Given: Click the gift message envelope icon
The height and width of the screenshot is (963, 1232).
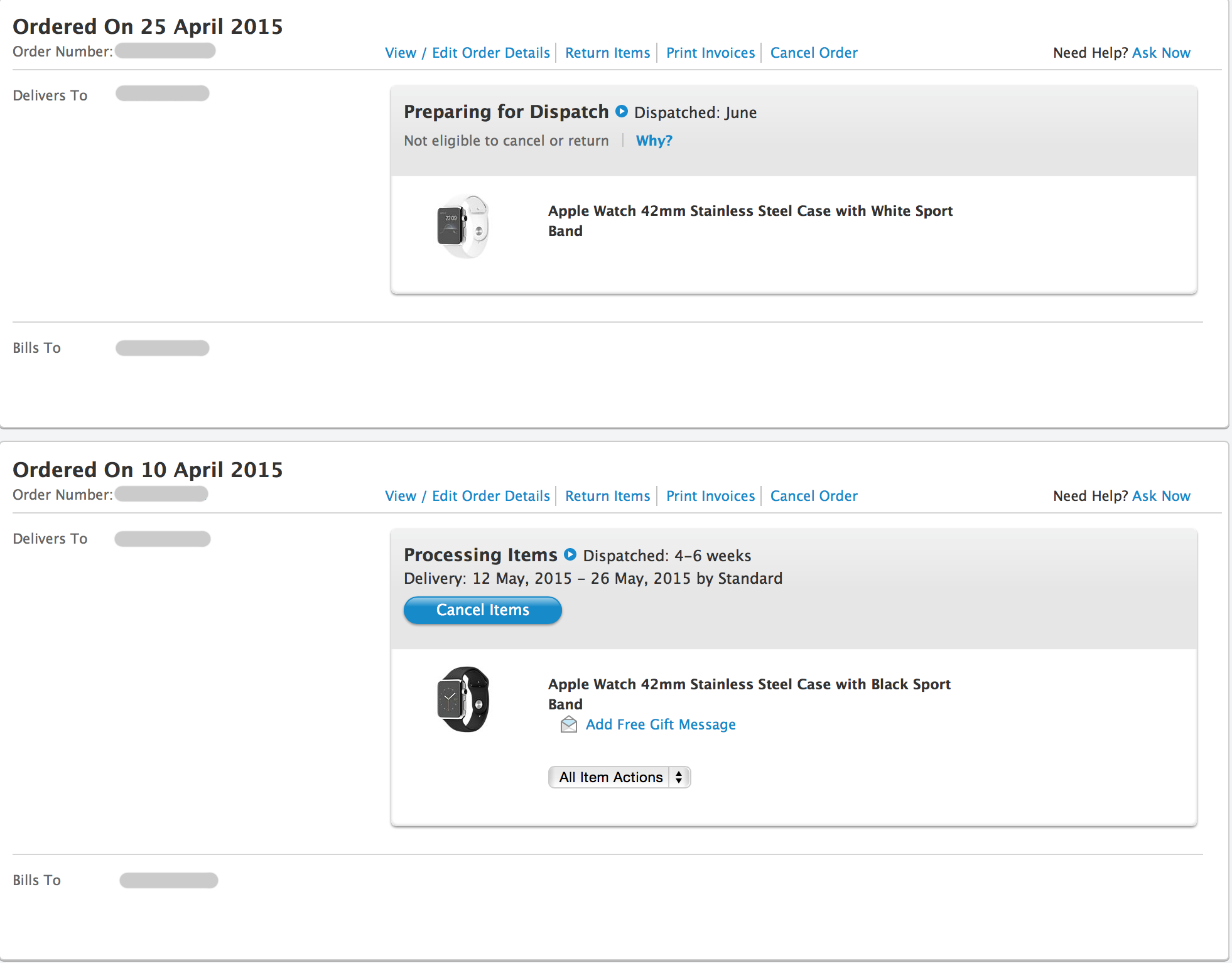Looking at the screenshot, I should (569, 724).
